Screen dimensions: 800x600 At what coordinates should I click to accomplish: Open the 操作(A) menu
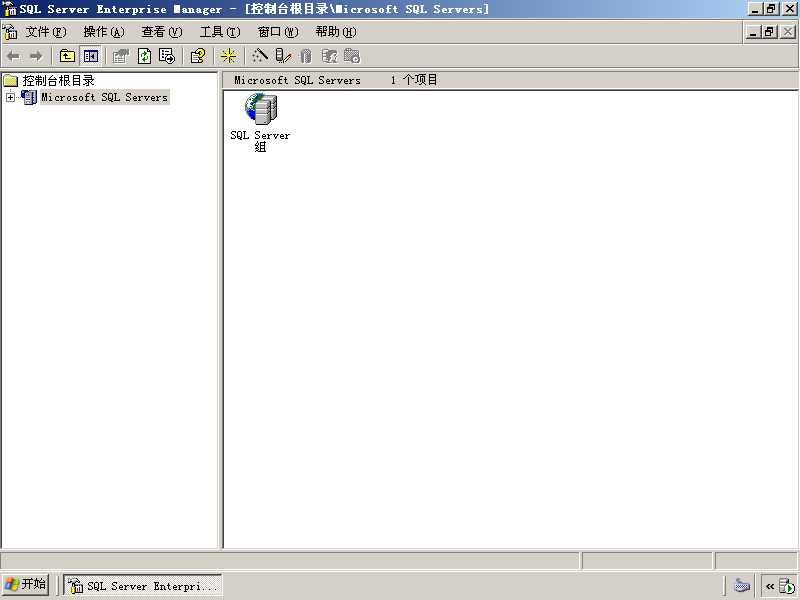click(x=104, y=32)
